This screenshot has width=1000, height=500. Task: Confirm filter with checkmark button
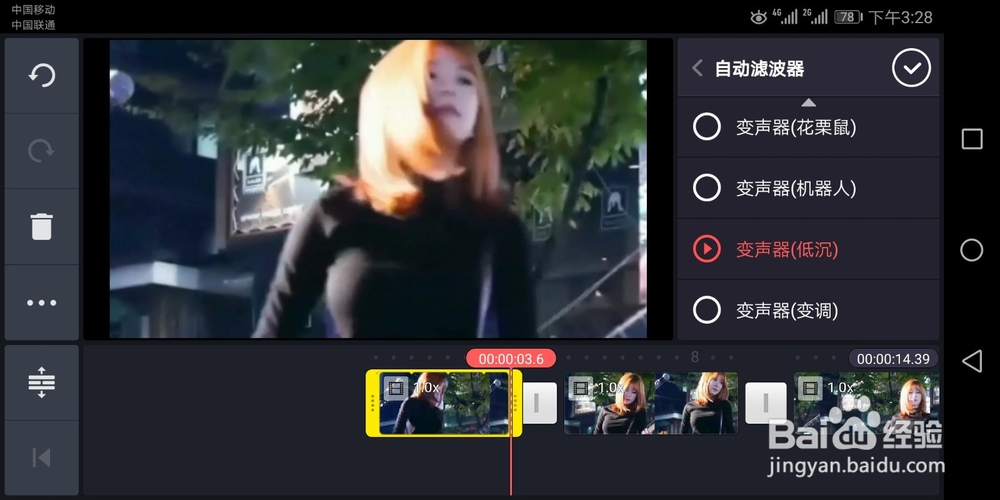point(911,68)
